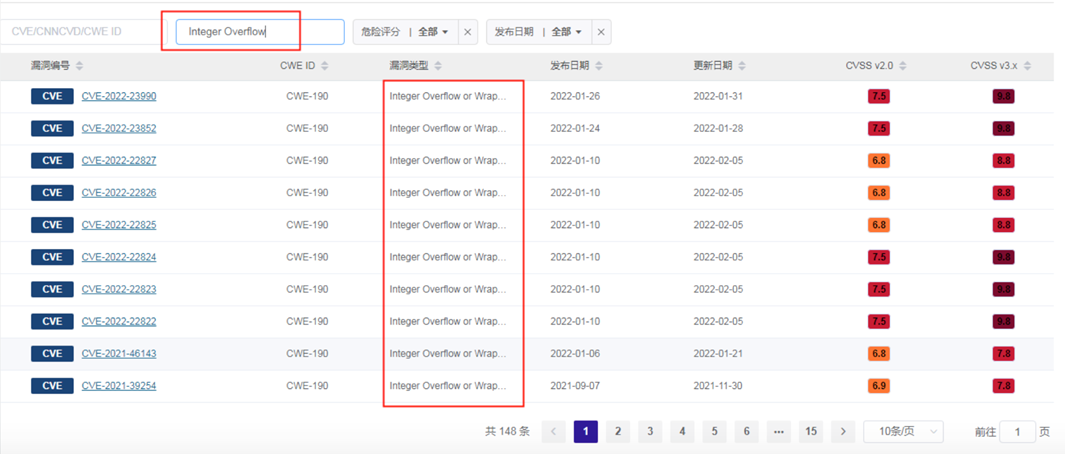The height and width of the screenshot is (454, 1065).
Task: Sort by 漏洞编号 column sort icon
Action: pyautogui.click(x=80, y=66)
